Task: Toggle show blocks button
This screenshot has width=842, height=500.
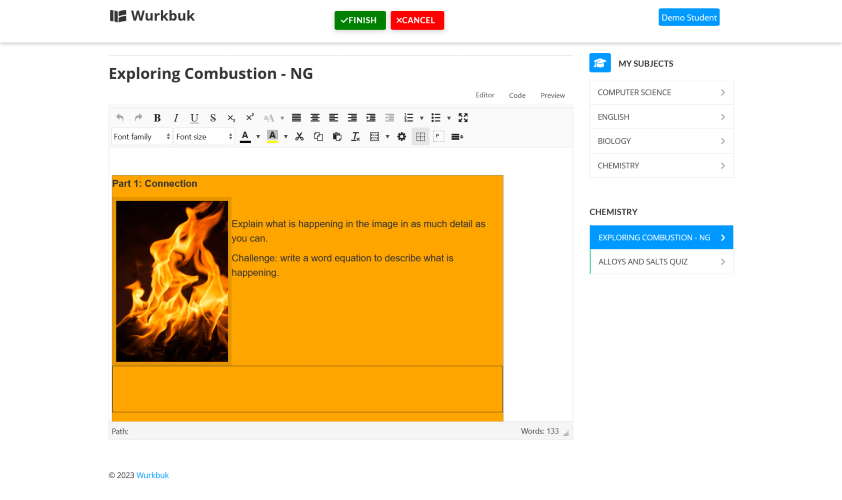Action: point(439,136)
